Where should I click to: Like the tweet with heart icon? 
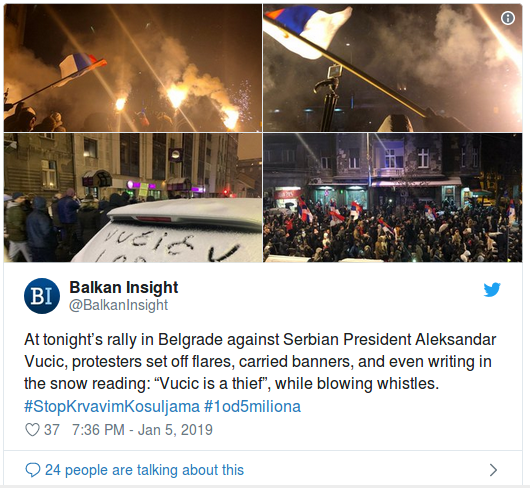tap(32, 430)
